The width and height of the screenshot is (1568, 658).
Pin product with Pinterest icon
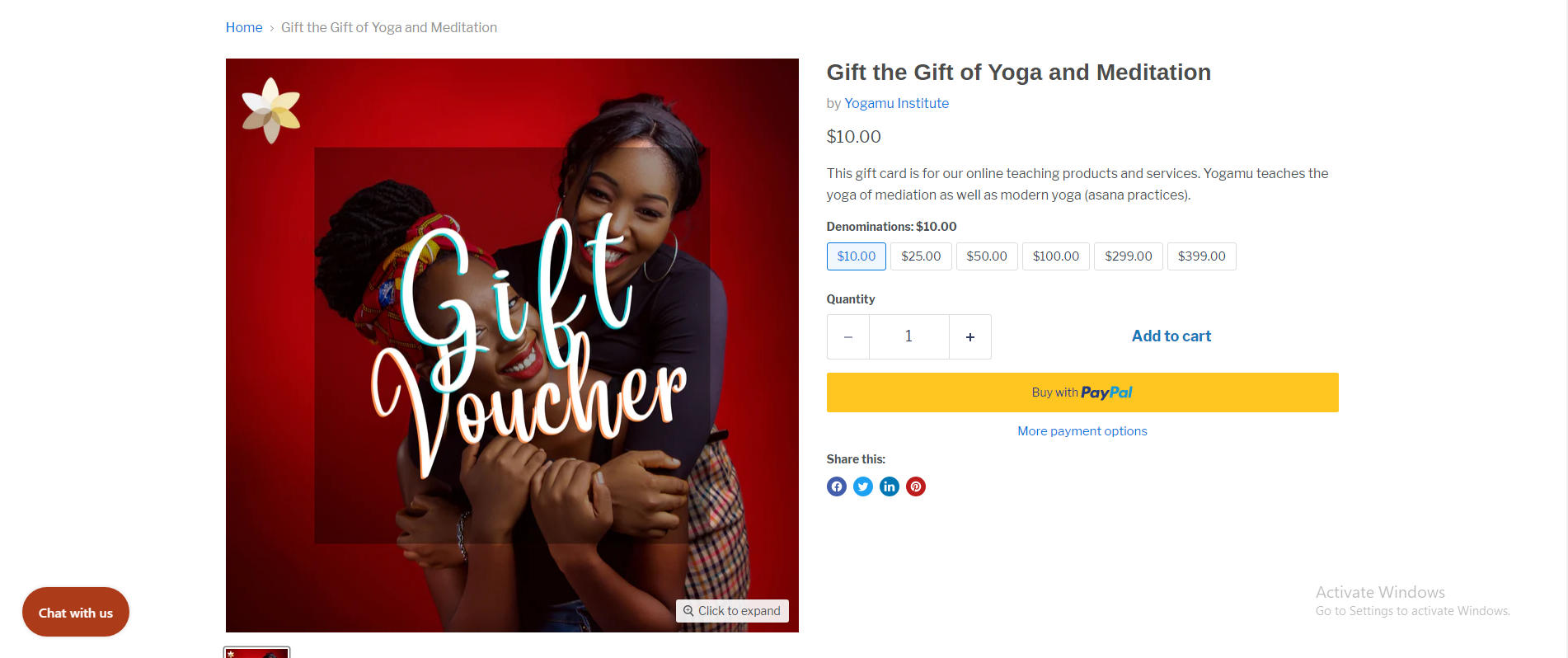pyautogui.click(x=915, y=486)
